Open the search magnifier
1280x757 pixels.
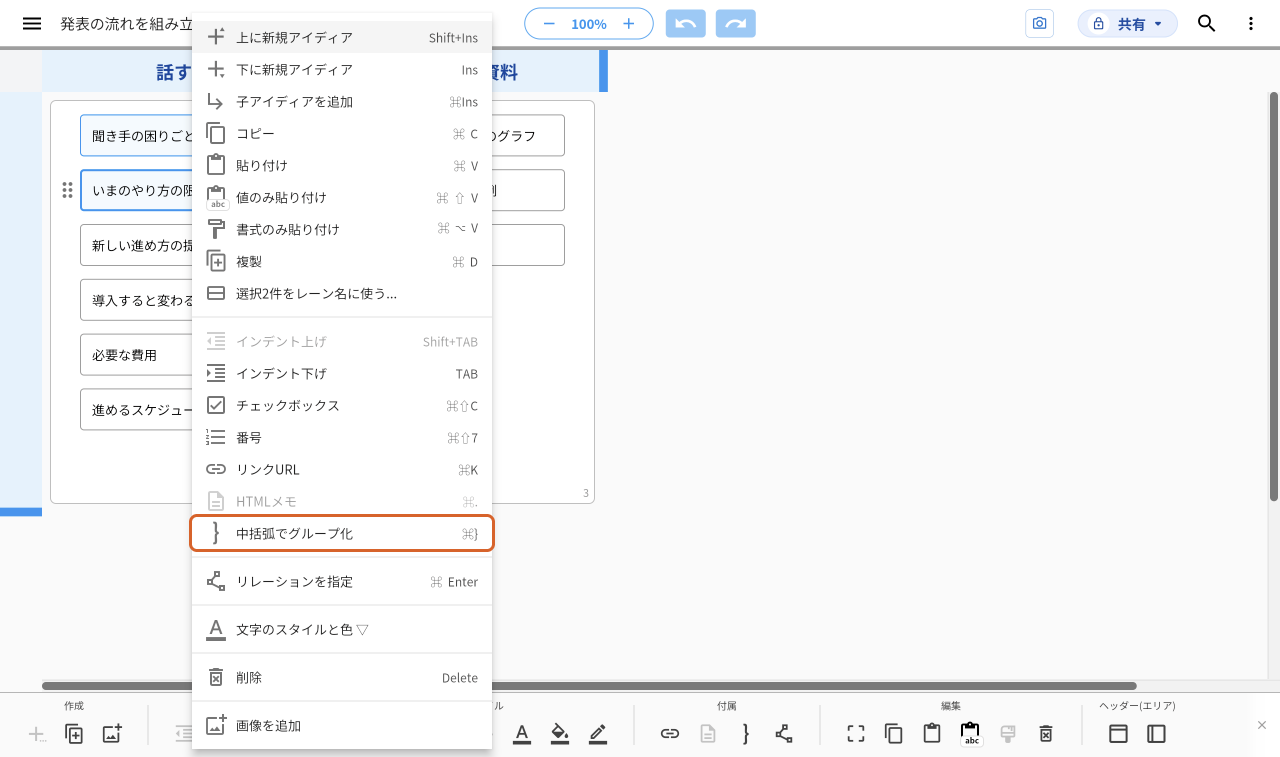tap(1207, 23)
